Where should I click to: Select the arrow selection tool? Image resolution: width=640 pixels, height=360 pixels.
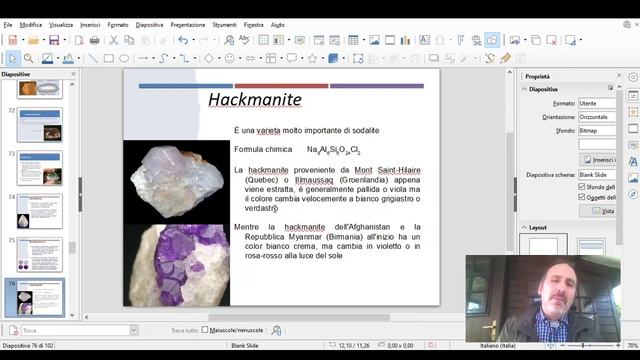12,58
